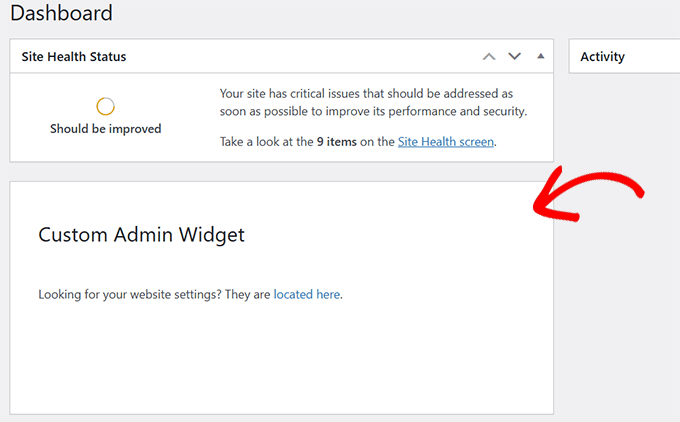Follow the 'located here' settings link
The width and height of the screenshot is (680, 422).
(307, 295)
